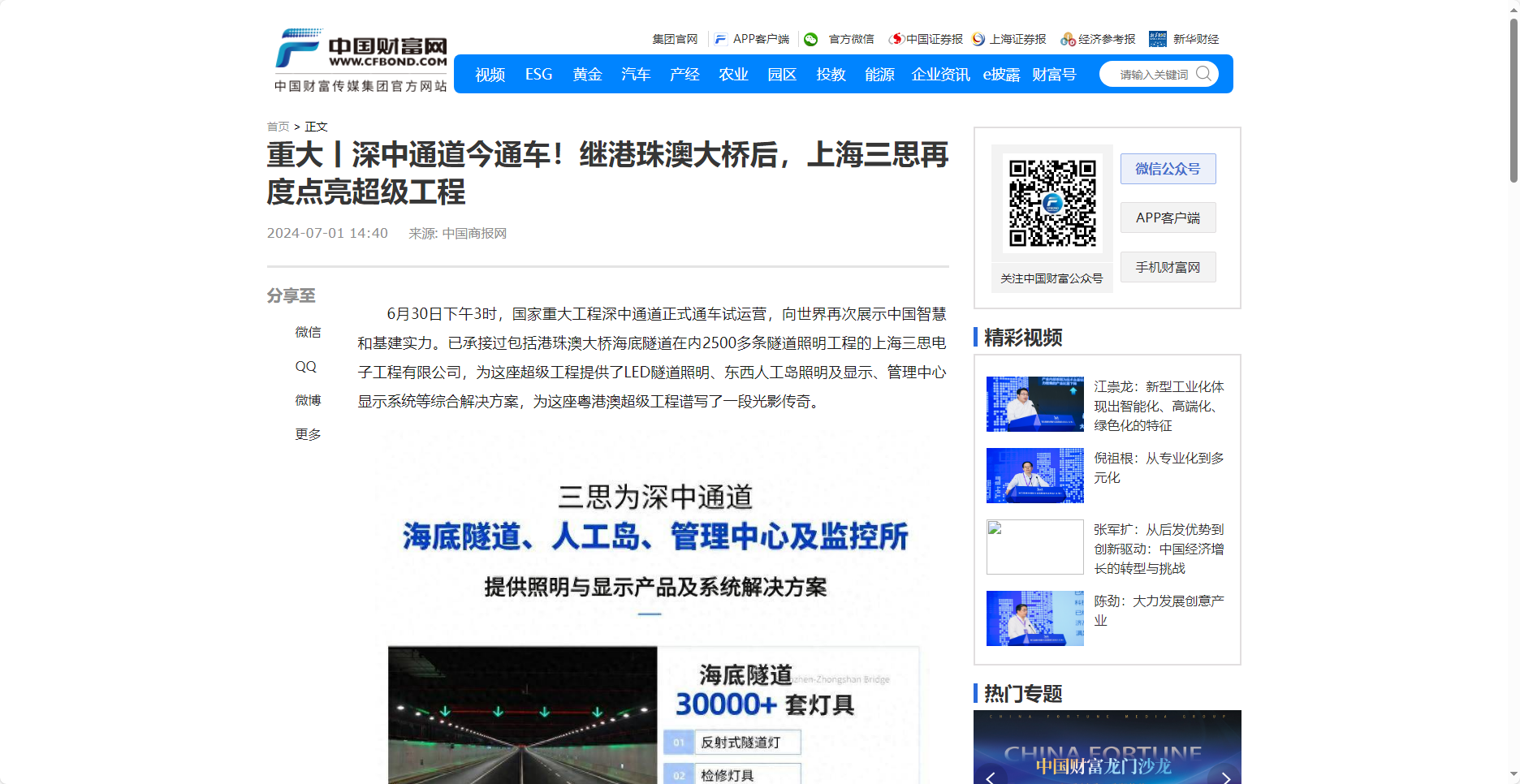This screenshot has height=784, width=1520.
Task: Open 新华财经 via its logo icon
Action: click(x=1156, y=38)
